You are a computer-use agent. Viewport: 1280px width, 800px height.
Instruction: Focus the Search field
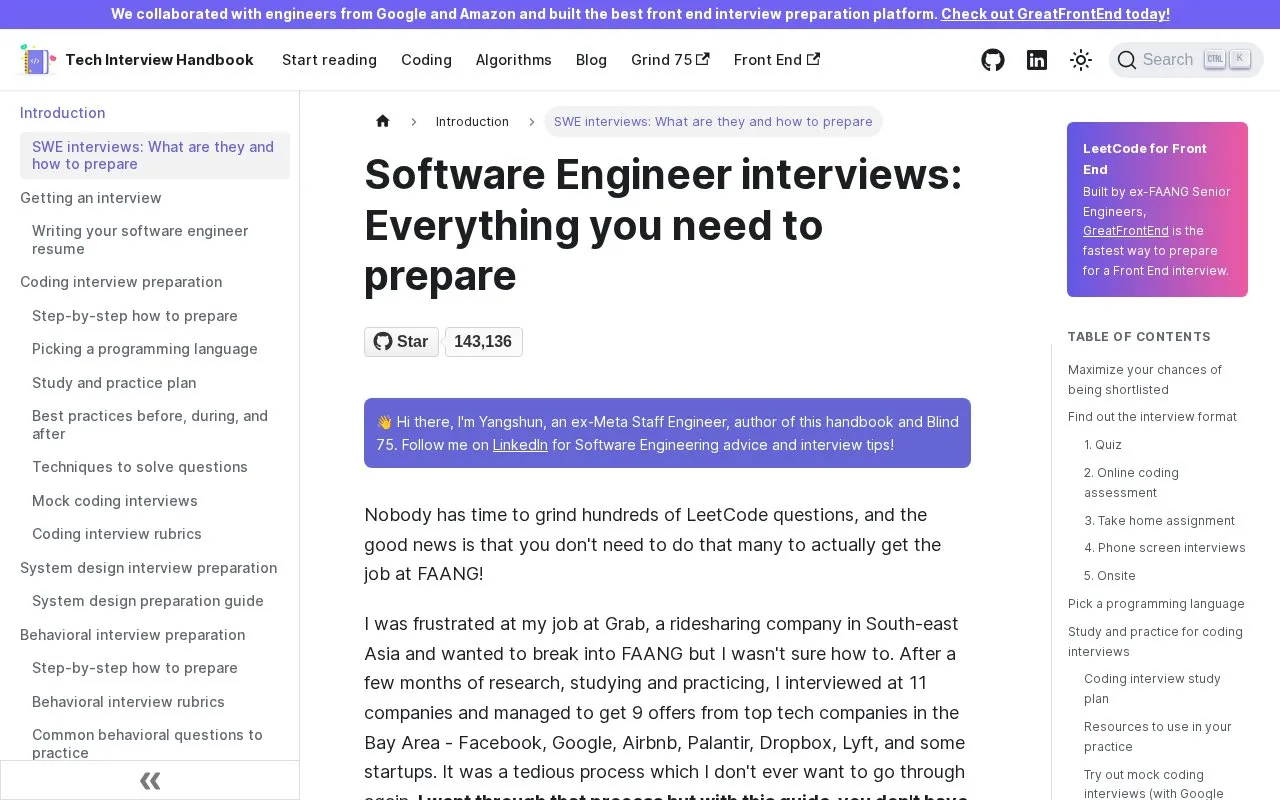[1186, 60]
